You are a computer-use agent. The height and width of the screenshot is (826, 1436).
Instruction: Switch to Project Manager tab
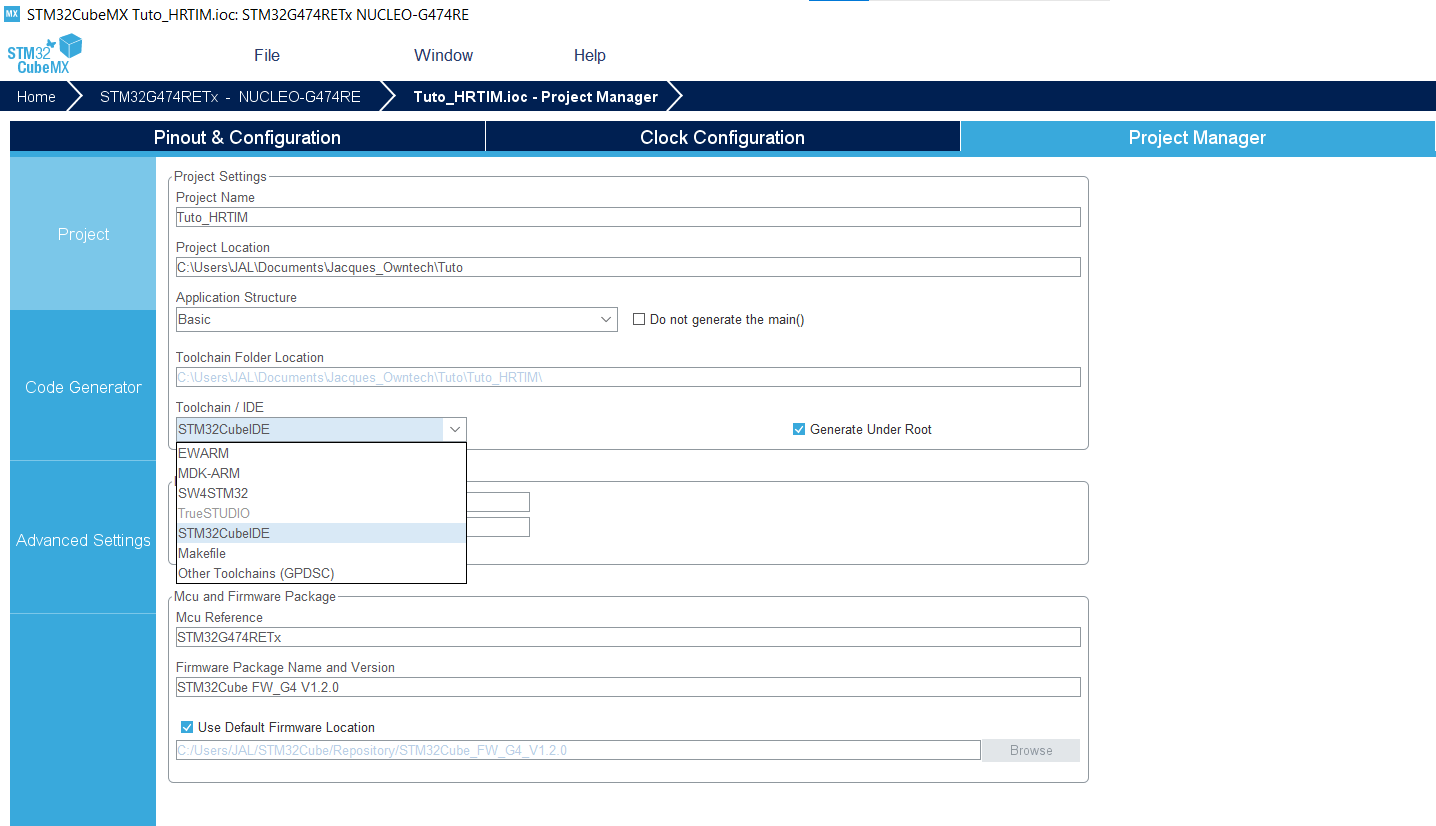[1197, 138]
